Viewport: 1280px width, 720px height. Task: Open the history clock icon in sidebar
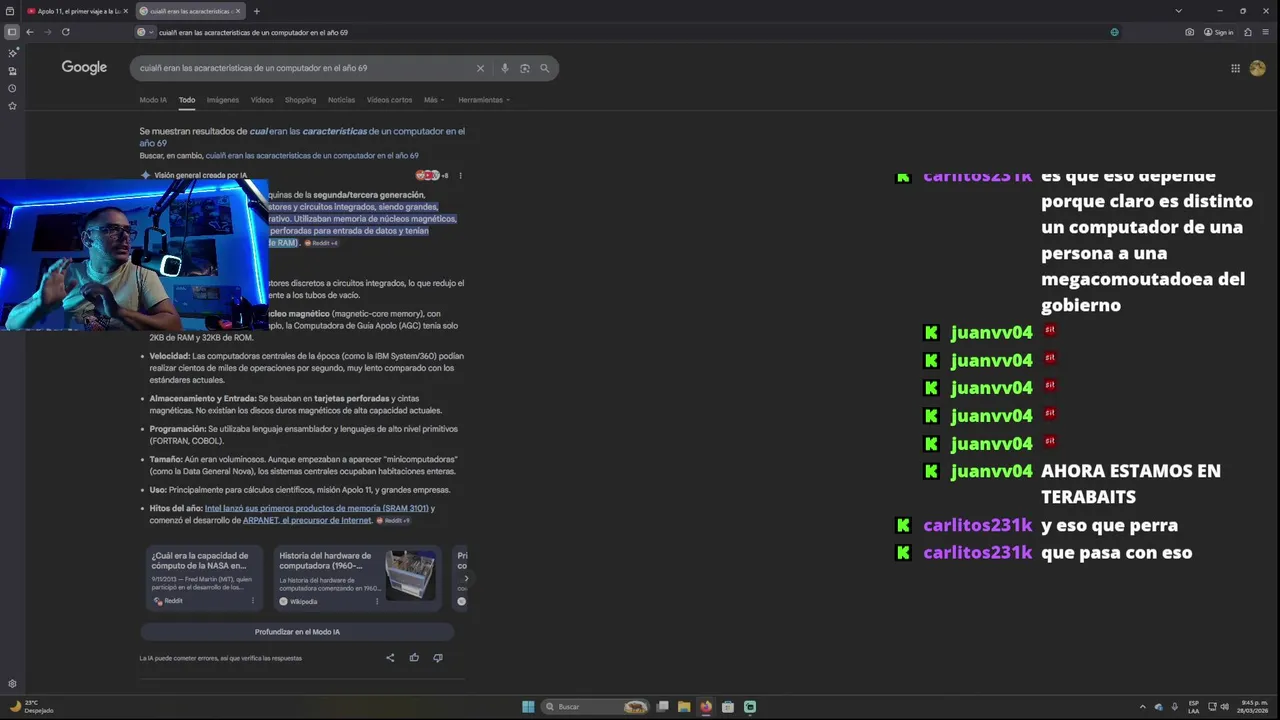pyautogui.click(x=12, y=88)
